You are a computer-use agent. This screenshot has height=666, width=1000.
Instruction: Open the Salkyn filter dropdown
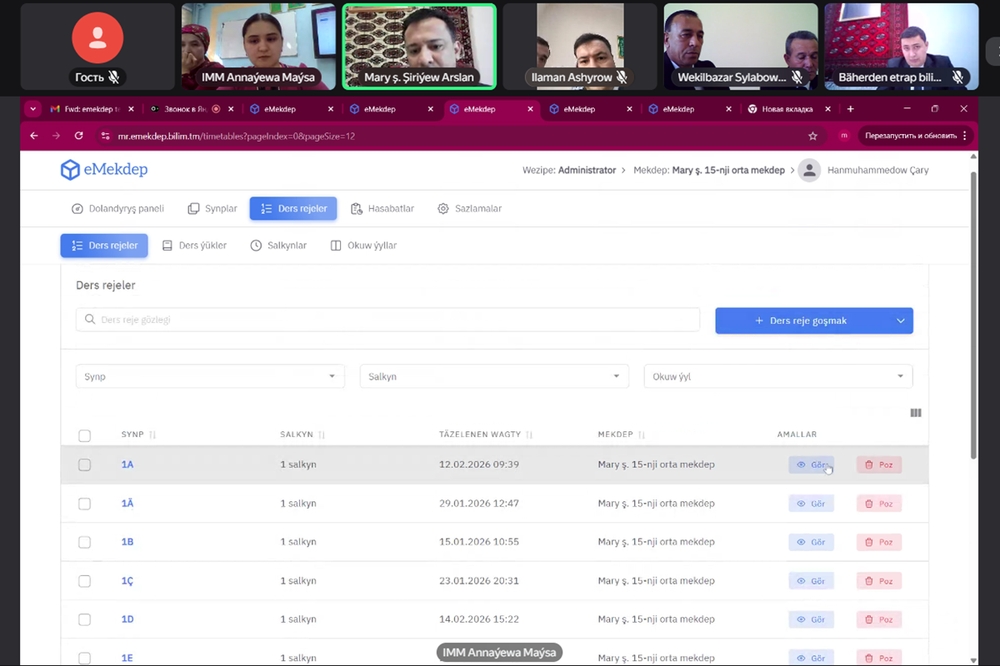point(494,377)
